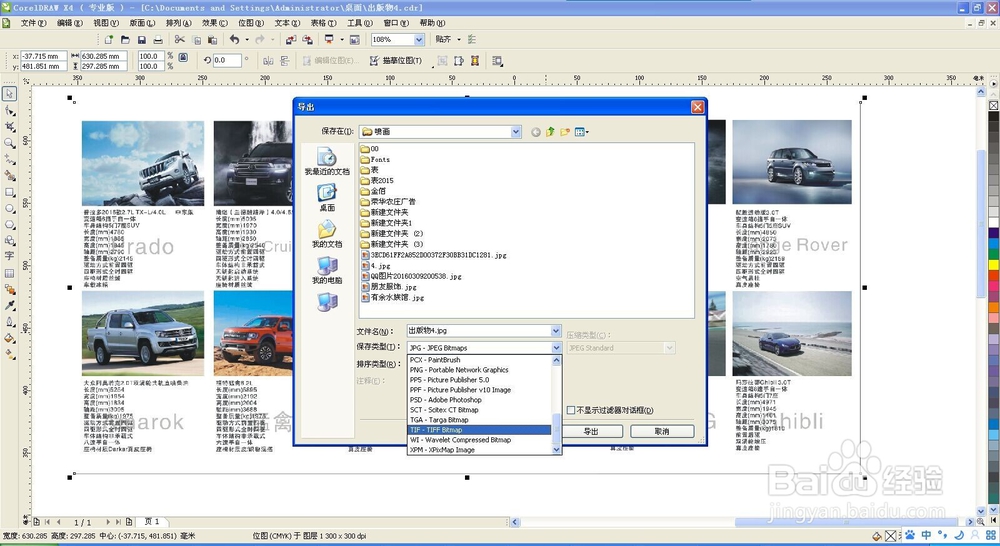Click the Print icon in the toolbar
The height and width of the screenshot is (546, 1000).
pos(158,40)
